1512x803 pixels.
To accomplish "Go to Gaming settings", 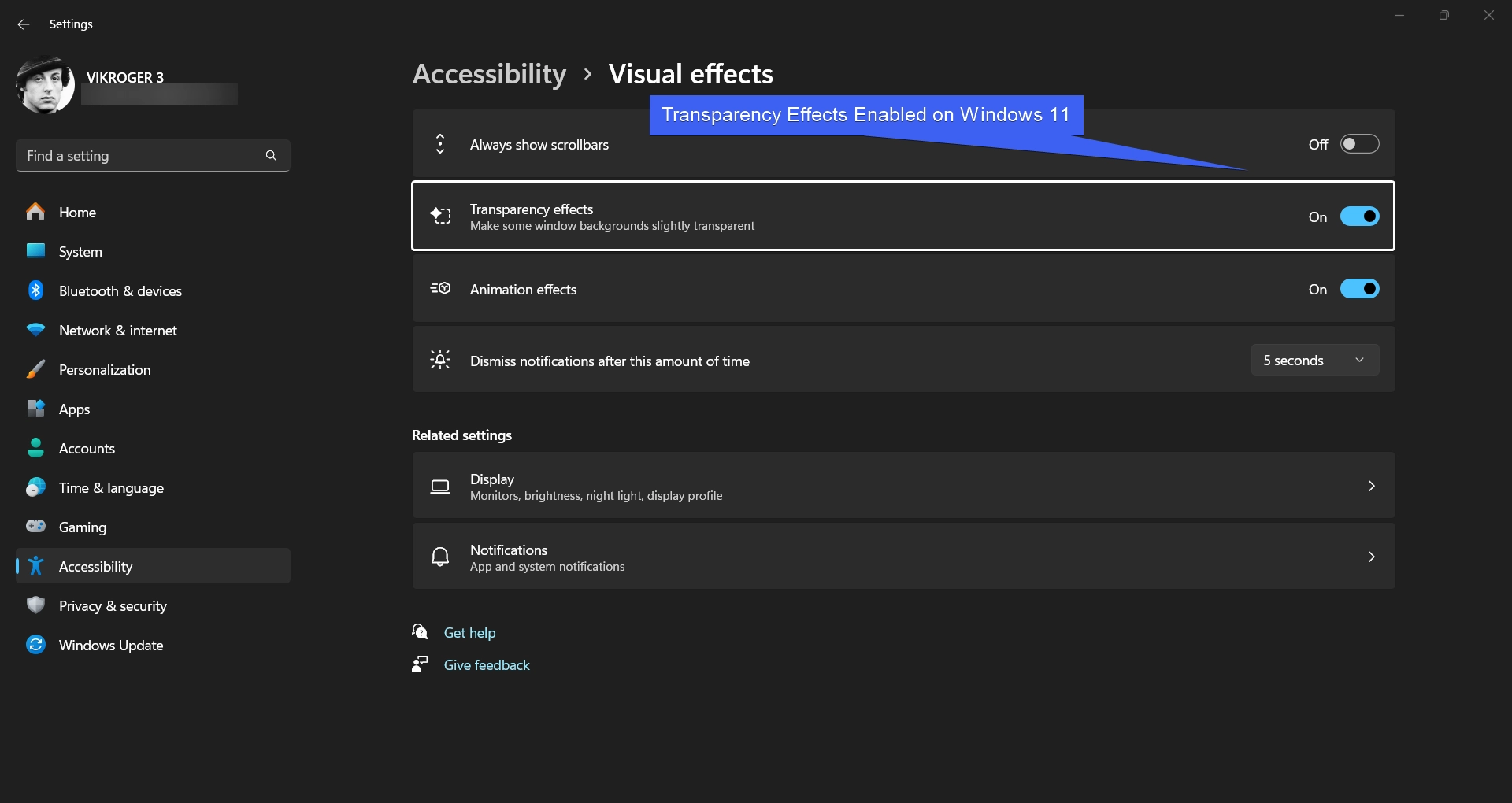I will pos(153,527).
